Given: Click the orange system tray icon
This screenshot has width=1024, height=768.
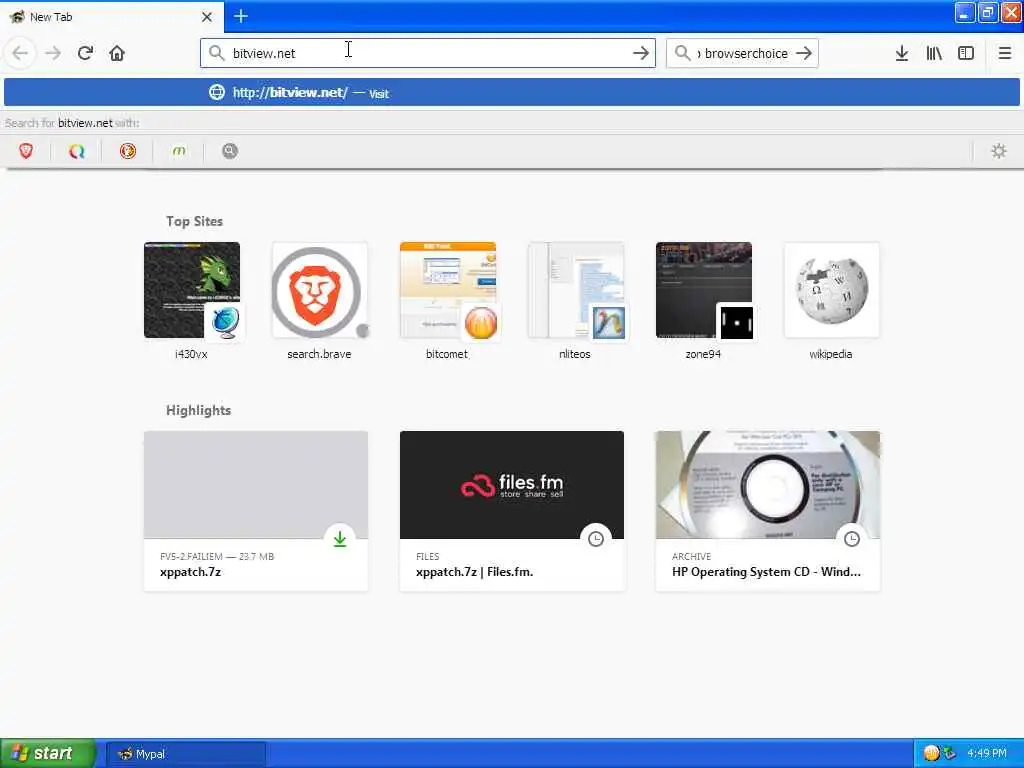Looking at the screenshot, I should (931, 754).
